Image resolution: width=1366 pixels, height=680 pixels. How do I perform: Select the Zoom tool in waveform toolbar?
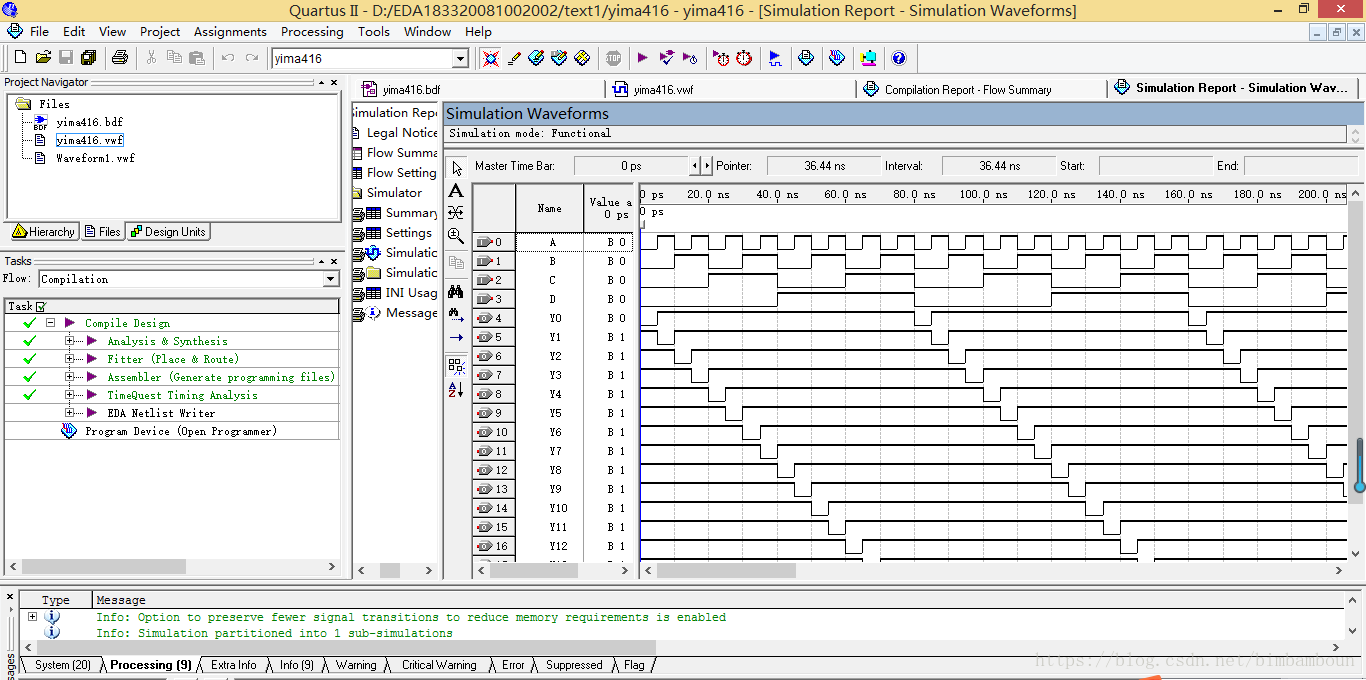(x=456, y=236)
